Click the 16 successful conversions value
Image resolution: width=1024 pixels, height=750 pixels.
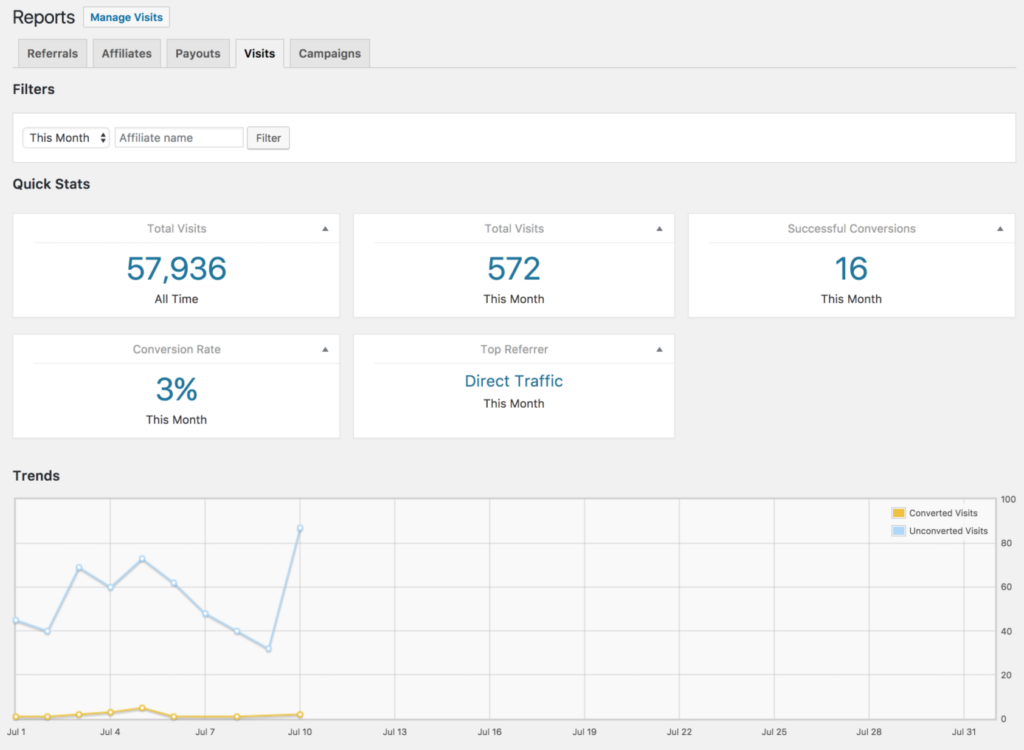click(x=851, y=269)
